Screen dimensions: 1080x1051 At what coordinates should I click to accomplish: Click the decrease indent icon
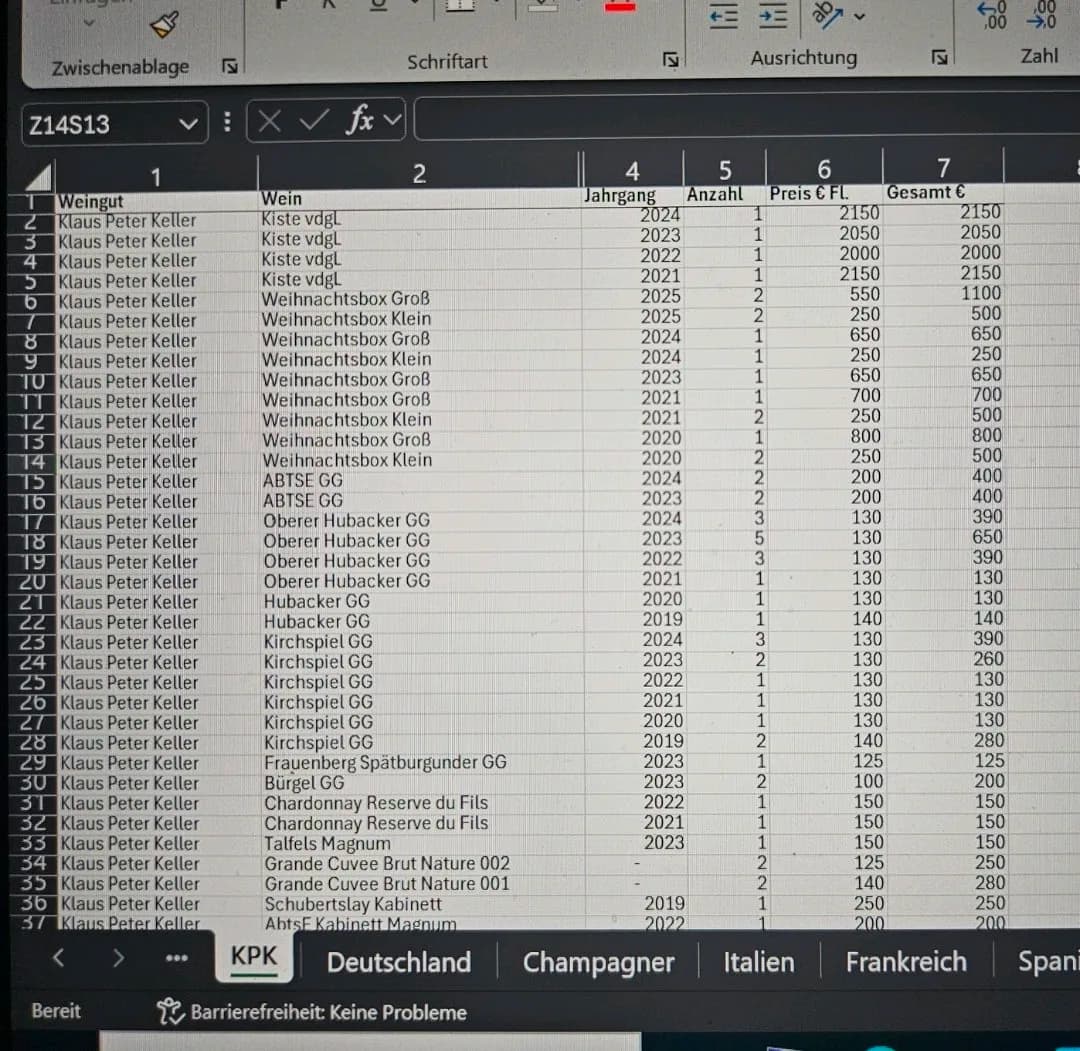(x=723, y=16)
